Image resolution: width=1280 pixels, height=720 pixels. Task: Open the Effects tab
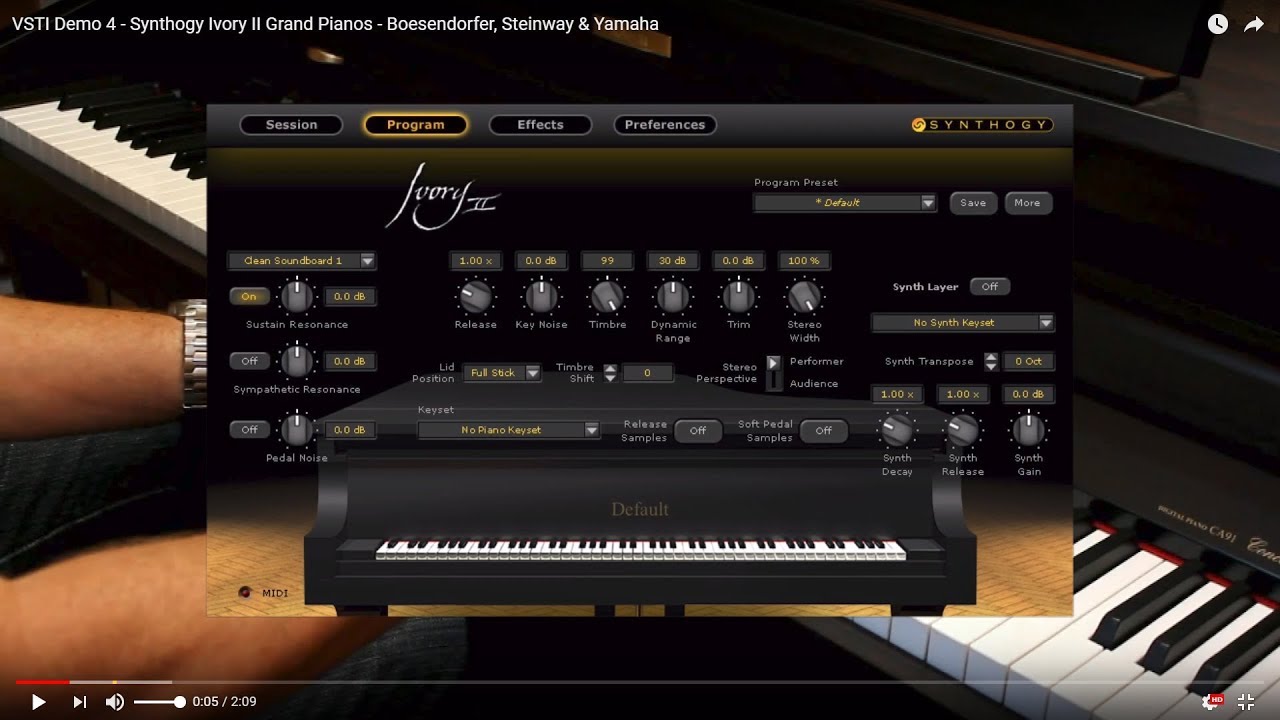540,125
